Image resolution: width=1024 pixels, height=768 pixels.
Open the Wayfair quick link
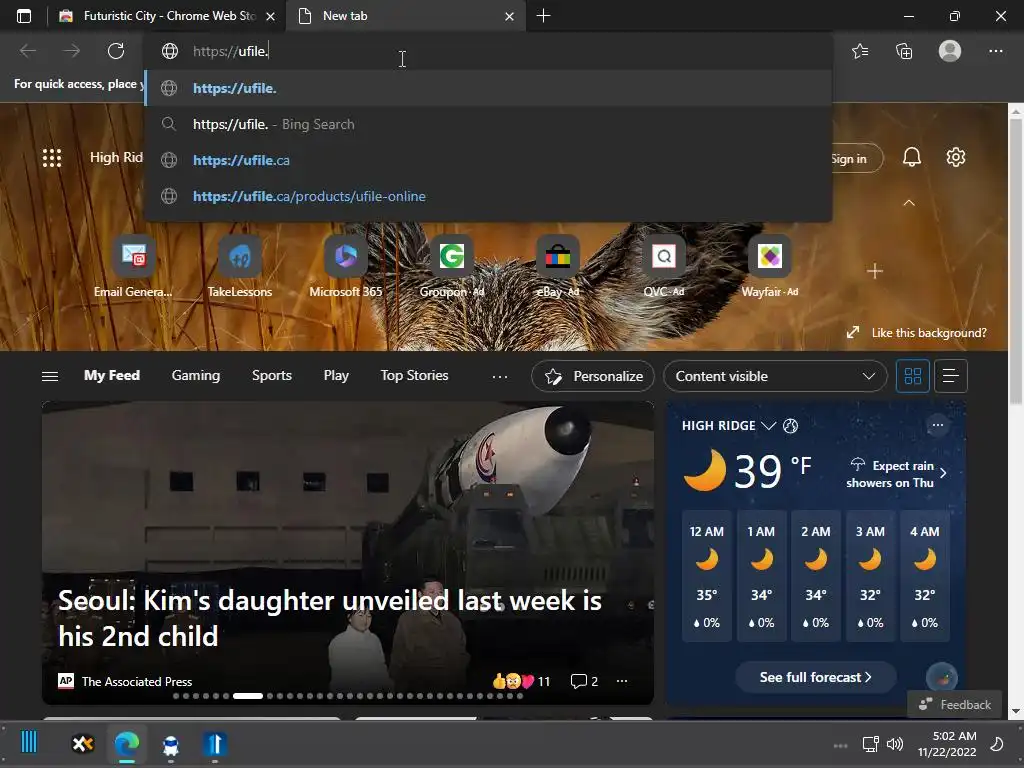pyautogui.click(x=770, y=268)
